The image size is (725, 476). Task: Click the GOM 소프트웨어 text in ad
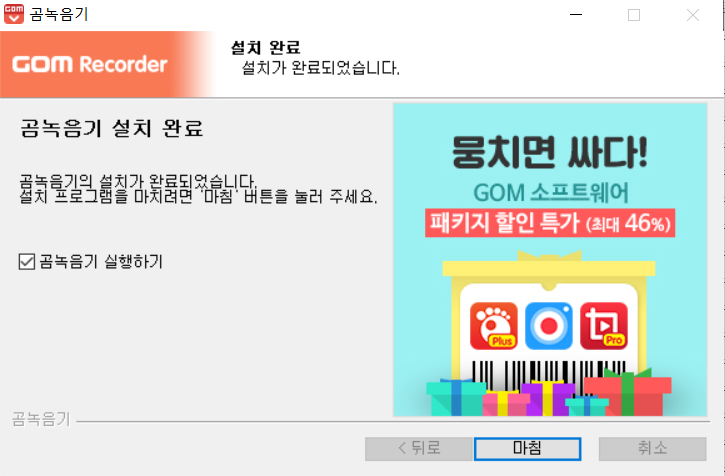pyautogui.click(x=551, y=193)
